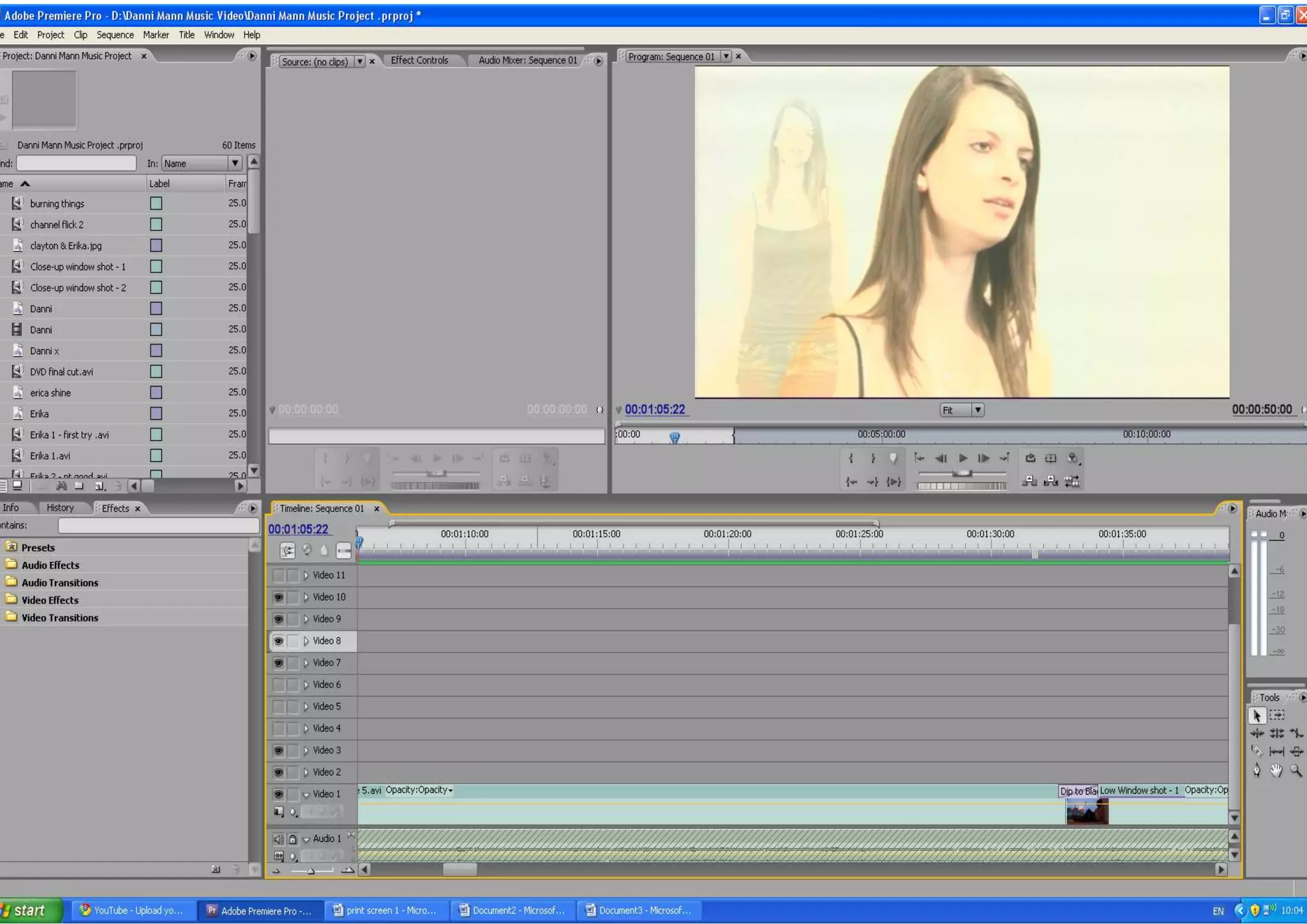Switch to the Effect Controls tab

pos(419,60)
